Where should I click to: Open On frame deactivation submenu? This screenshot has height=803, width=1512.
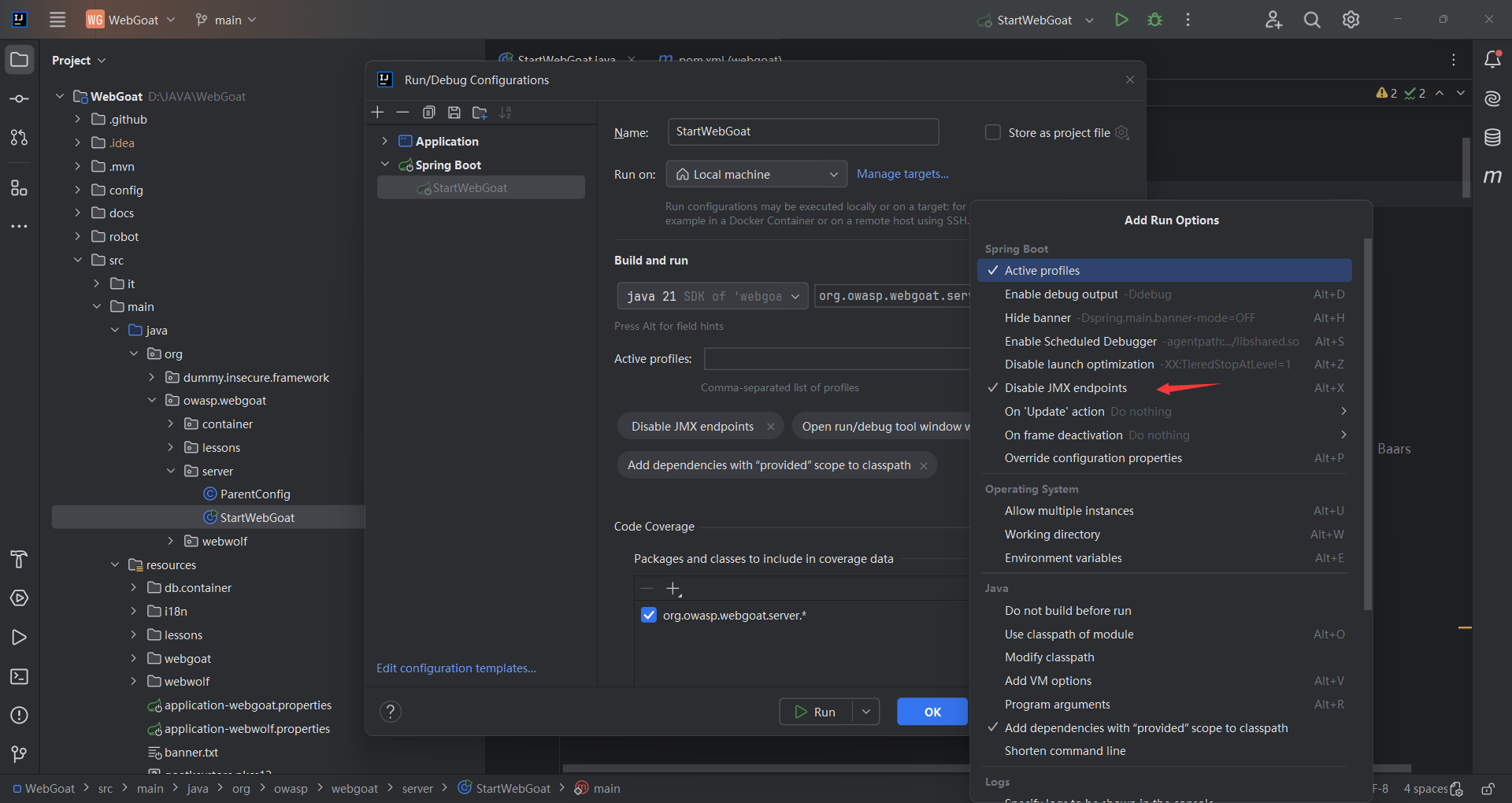(1165, 435)
